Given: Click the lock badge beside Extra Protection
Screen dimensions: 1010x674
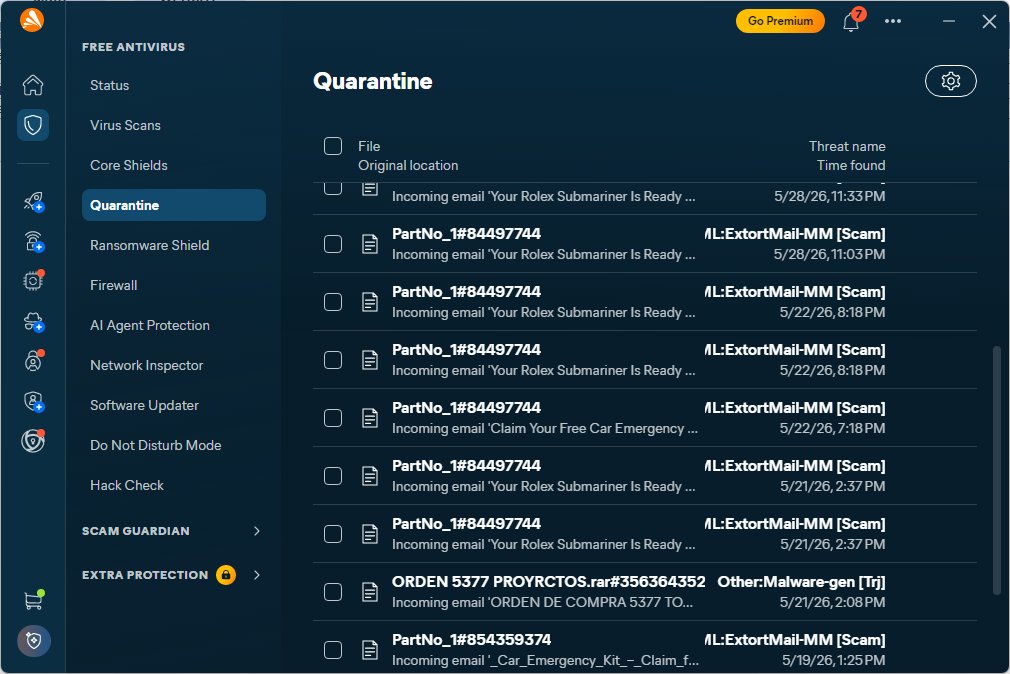Looking at the screenshot, I should pyautogui.click(x=225, y=574).
